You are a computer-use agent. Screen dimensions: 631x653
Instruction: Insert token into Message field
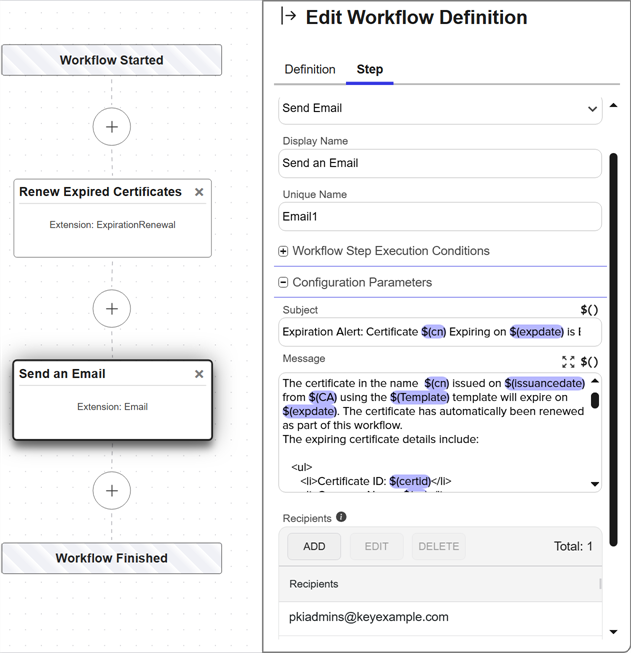589,362
